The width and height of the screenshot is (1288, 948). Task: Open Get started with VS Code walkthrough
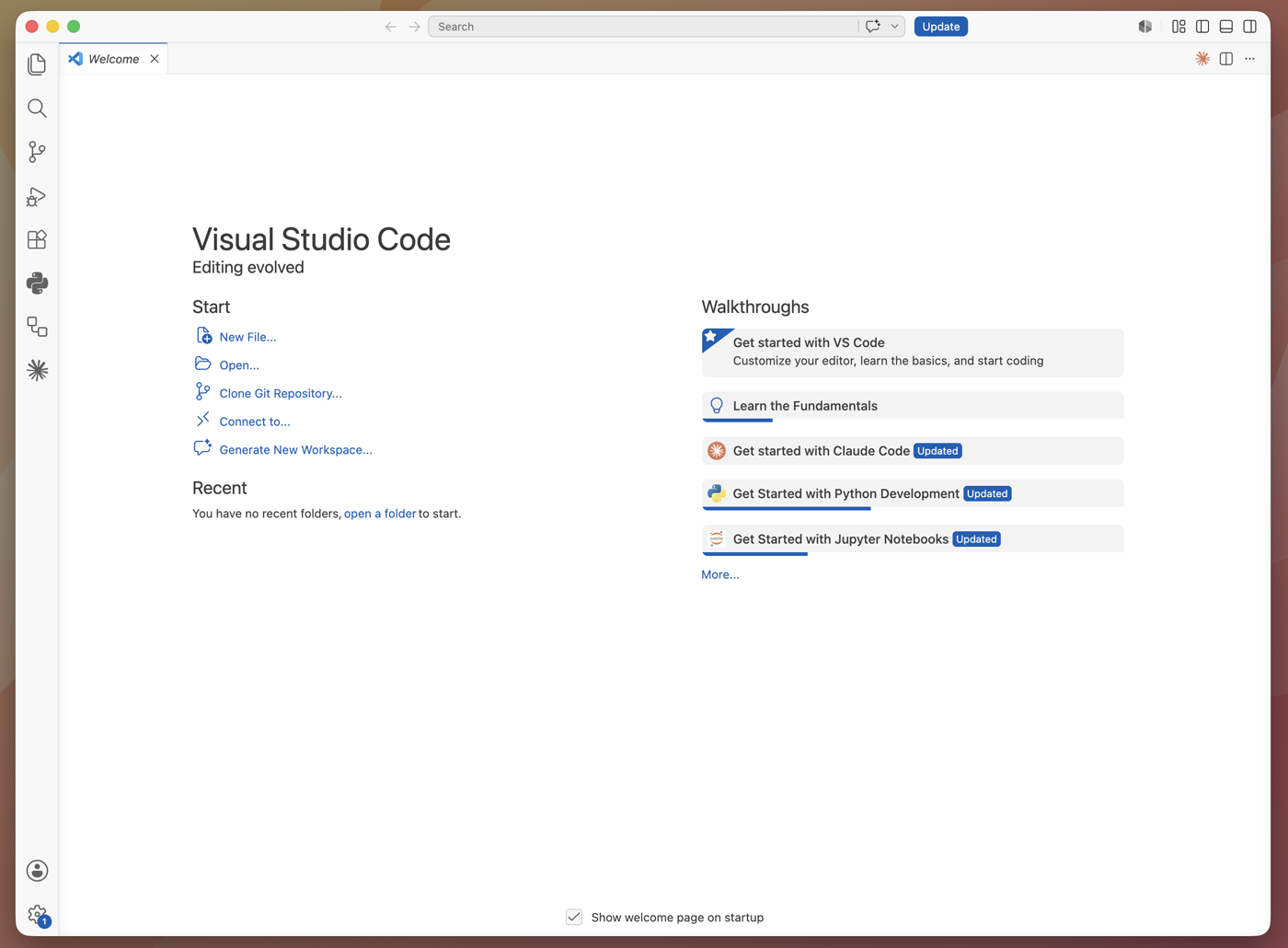coord(913,353)
